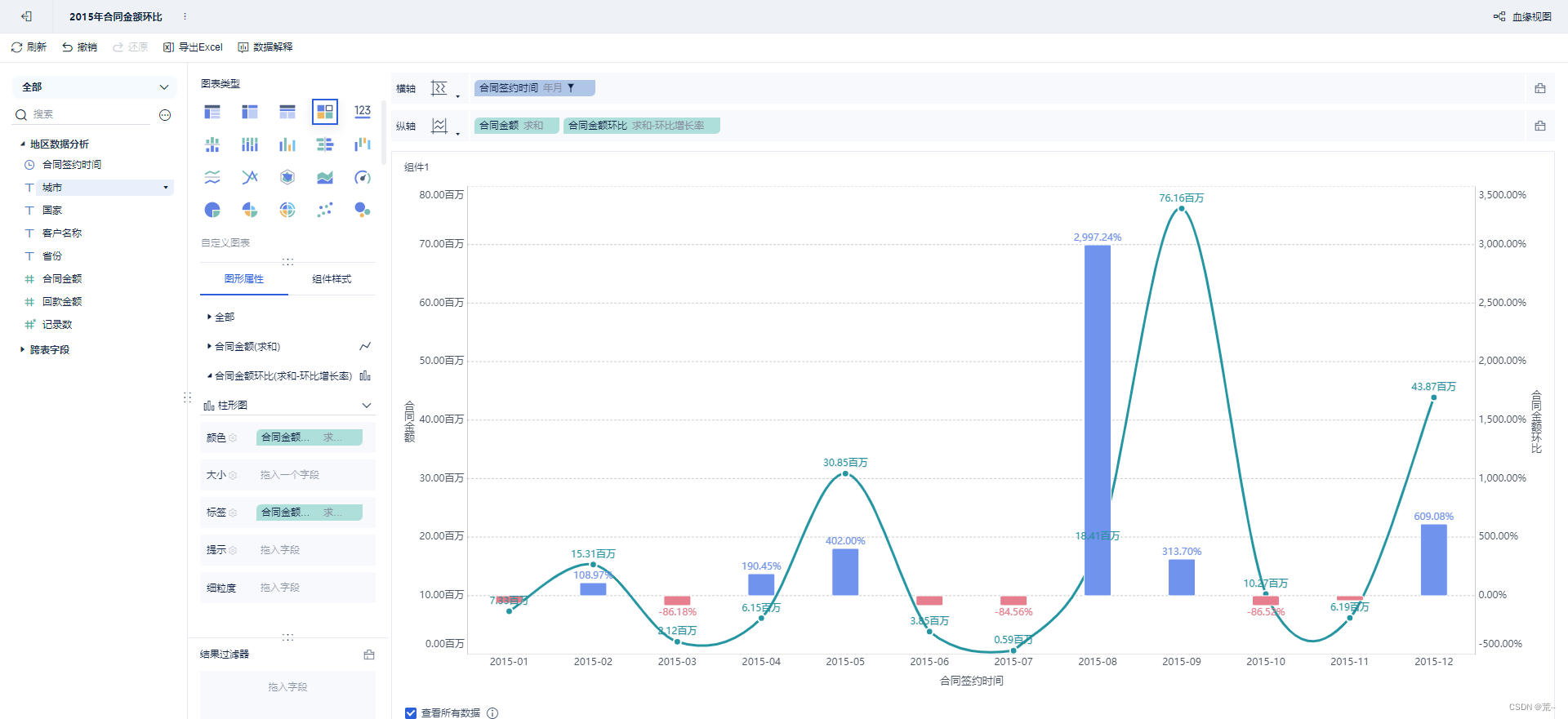This screenshot has width=1568, height=719.
Task: Choose the rose chart type
Action: 250,210
